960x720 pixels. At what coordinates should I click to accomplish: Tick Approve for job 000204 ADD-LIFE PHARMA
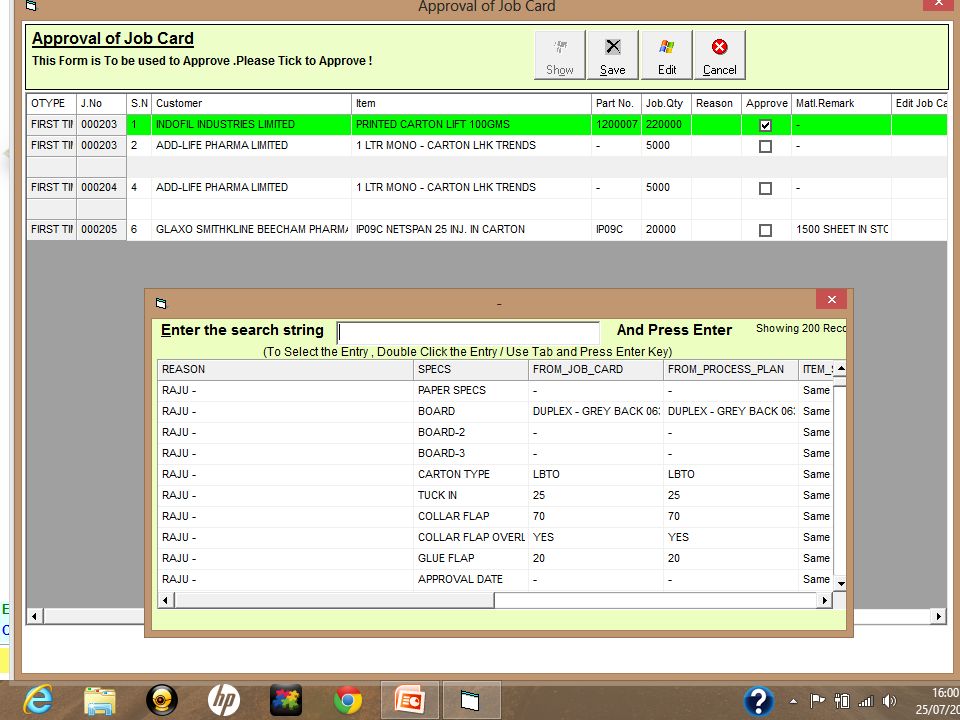click(x=765, y=189)
